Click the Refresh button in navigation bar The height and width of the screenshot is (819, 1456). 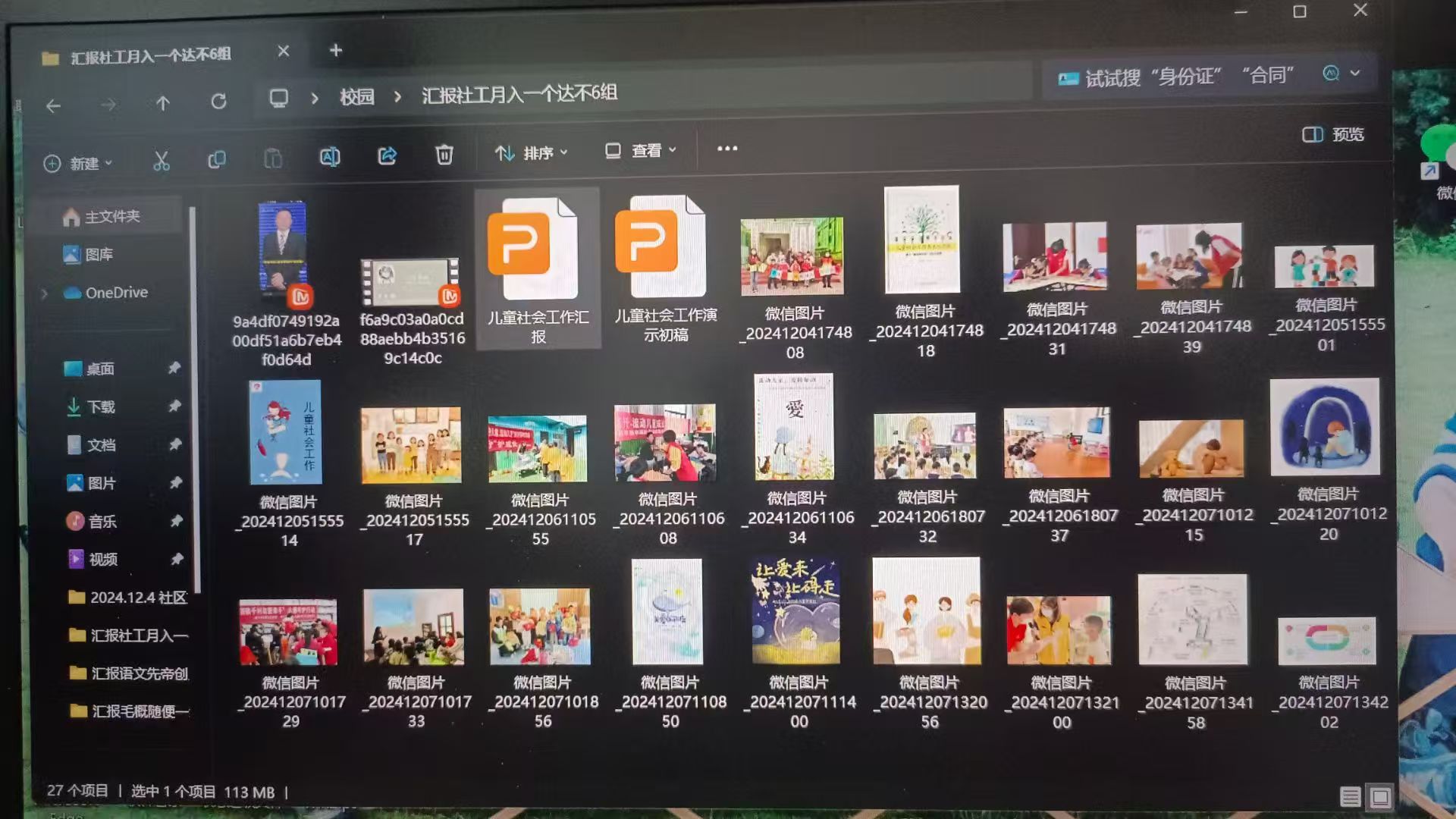pos(218,102)
